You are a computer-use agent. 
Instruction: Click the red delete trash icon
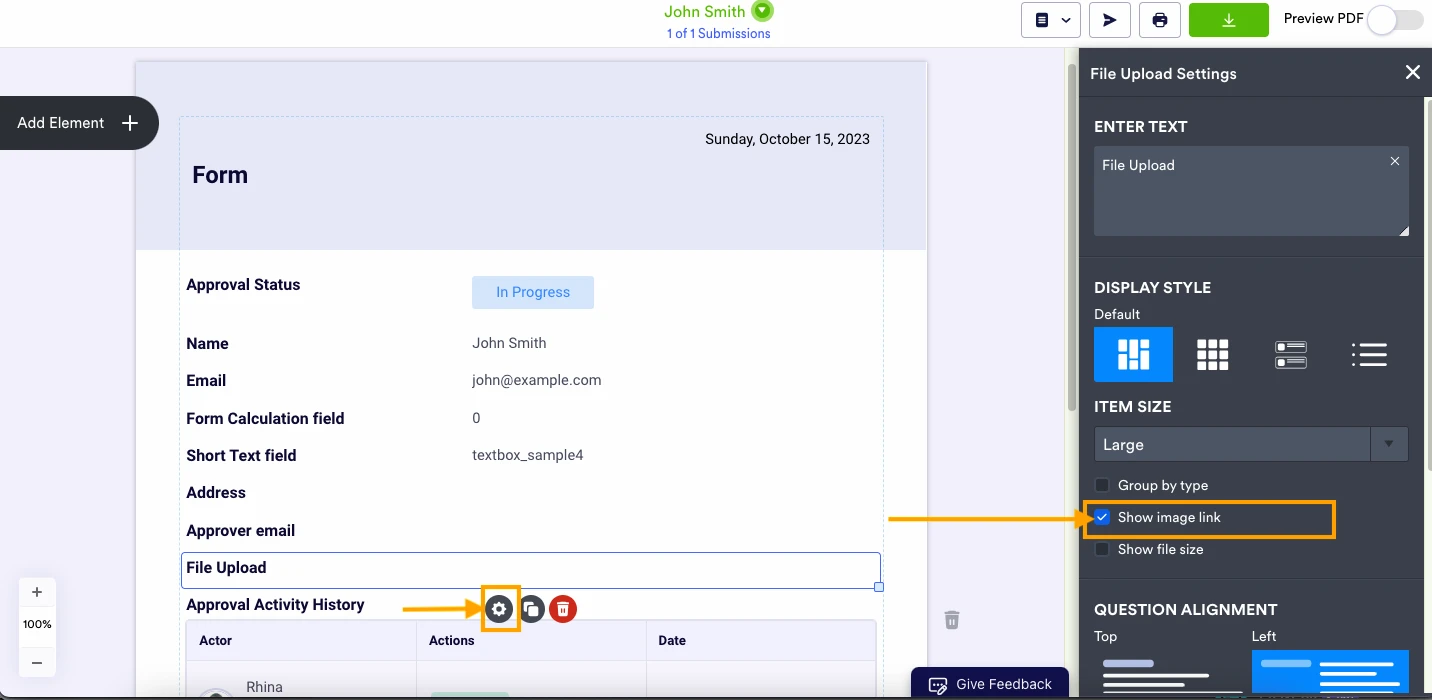563,608
